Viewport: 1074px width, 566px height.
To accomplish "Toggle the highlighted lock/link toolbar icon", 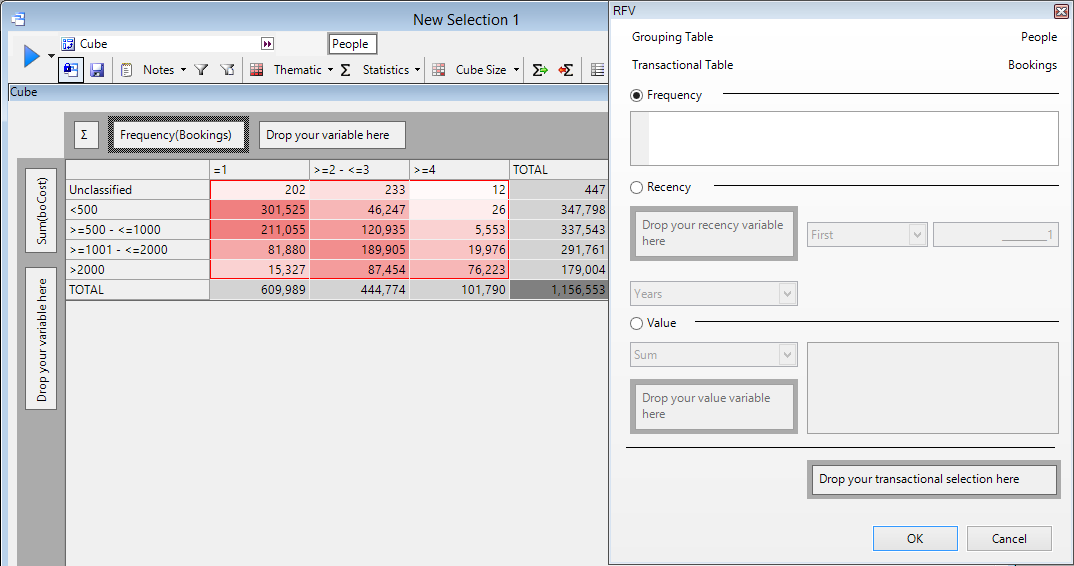I will (x=71, y=70).
